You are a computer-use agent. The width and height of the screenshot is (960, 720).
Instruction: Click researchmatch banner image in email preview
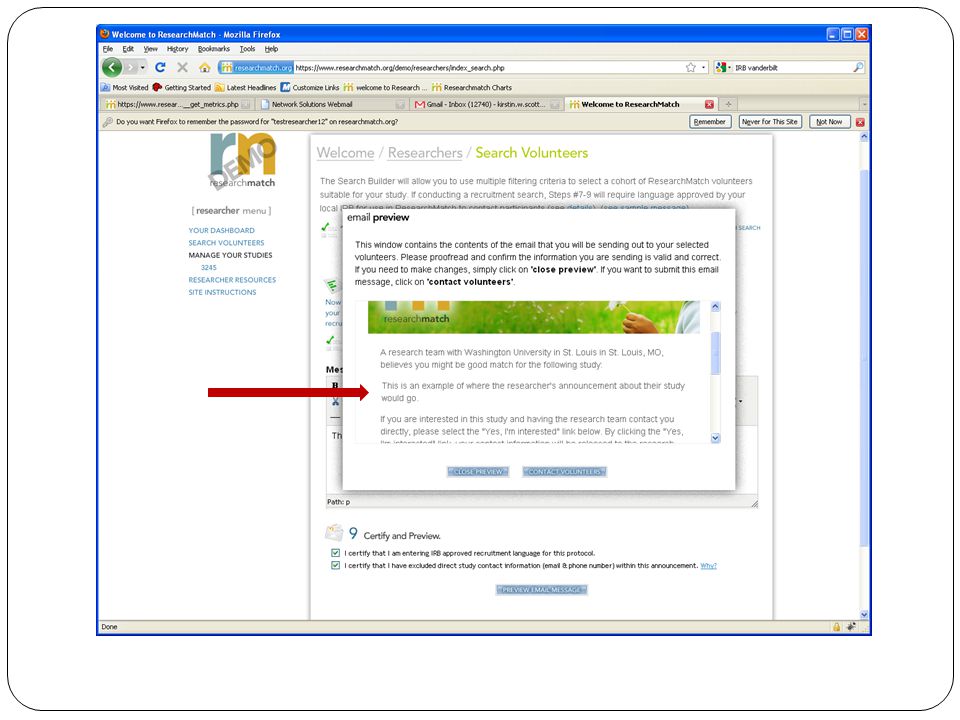tap(533, 317)
